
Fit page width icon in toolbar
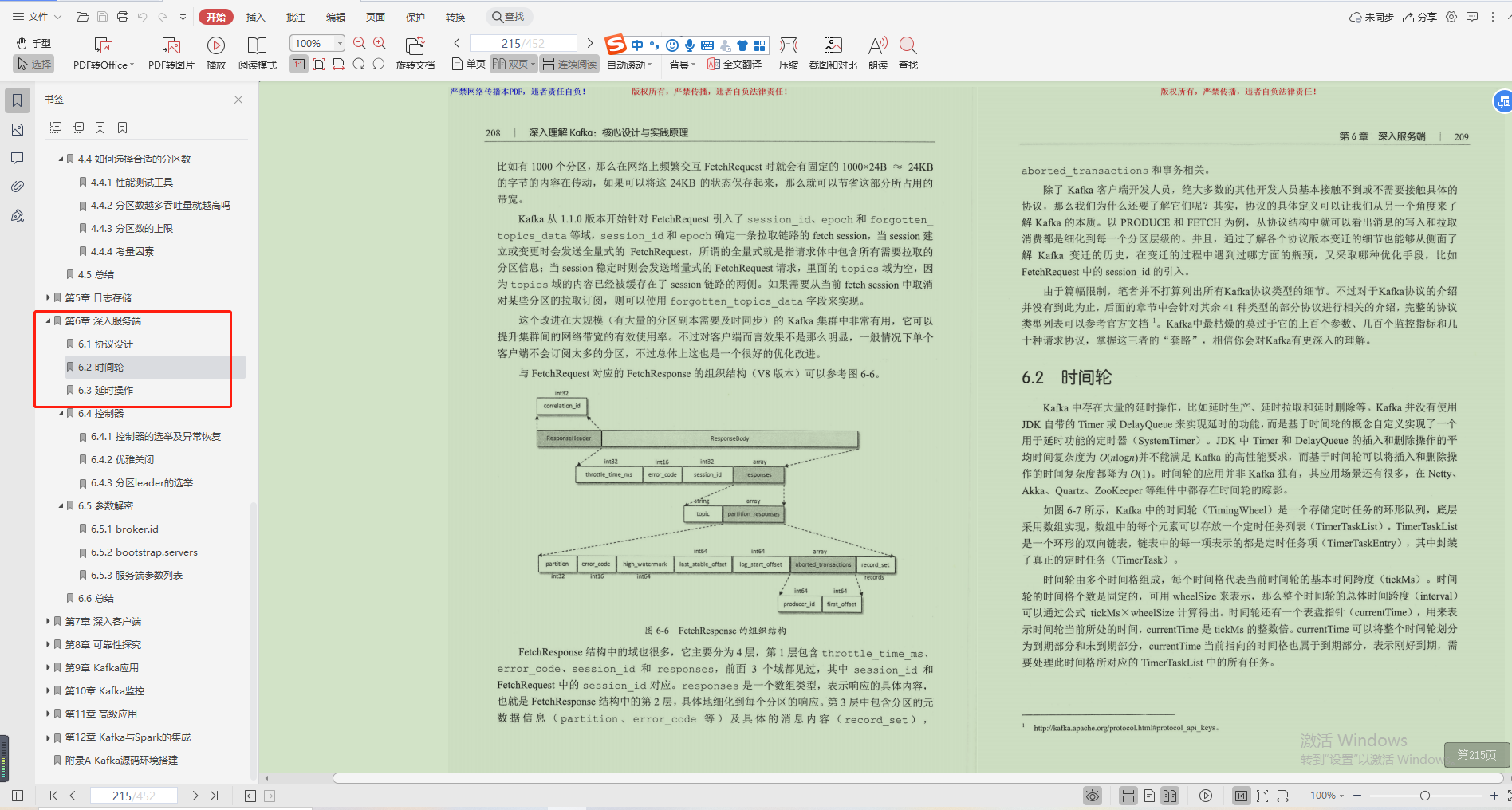click(x=339, y=64)
